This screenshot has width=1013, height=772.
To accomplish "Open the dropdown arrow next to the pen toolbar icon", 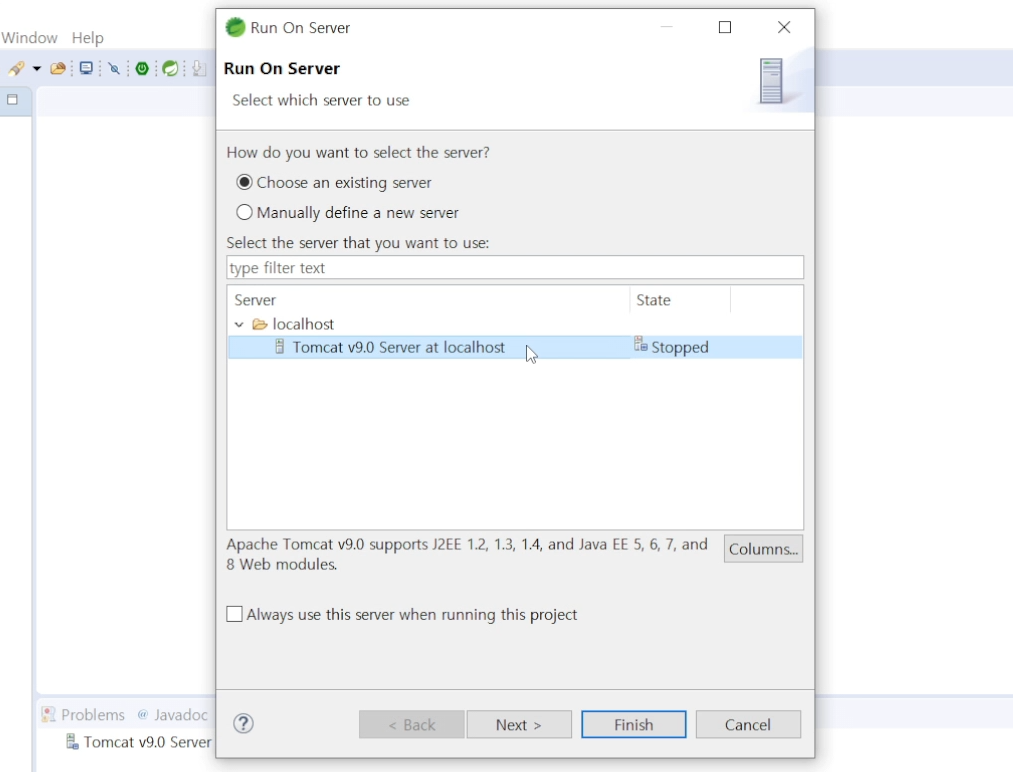I will pos(37,68).
